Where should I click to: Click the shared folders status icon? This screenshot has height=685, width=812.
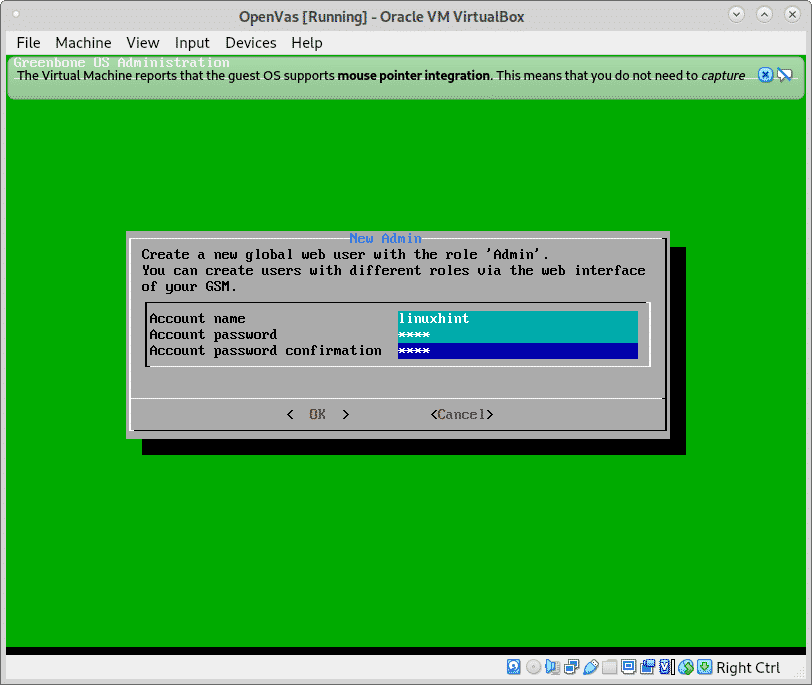tap(610, 667)
